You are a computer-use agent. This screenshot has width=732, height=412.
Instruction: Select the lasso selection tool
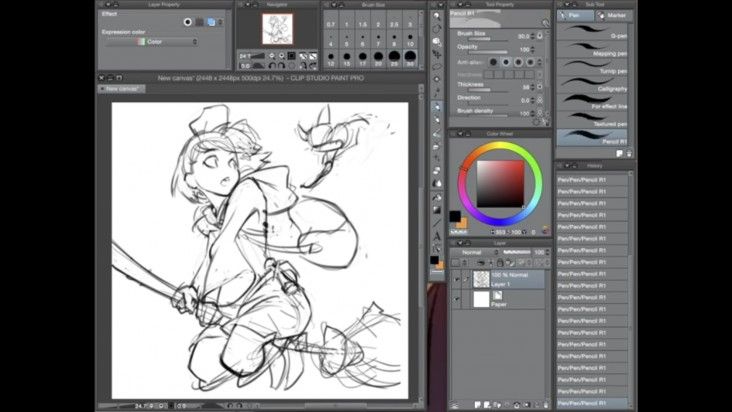click(x=437, y=67)
